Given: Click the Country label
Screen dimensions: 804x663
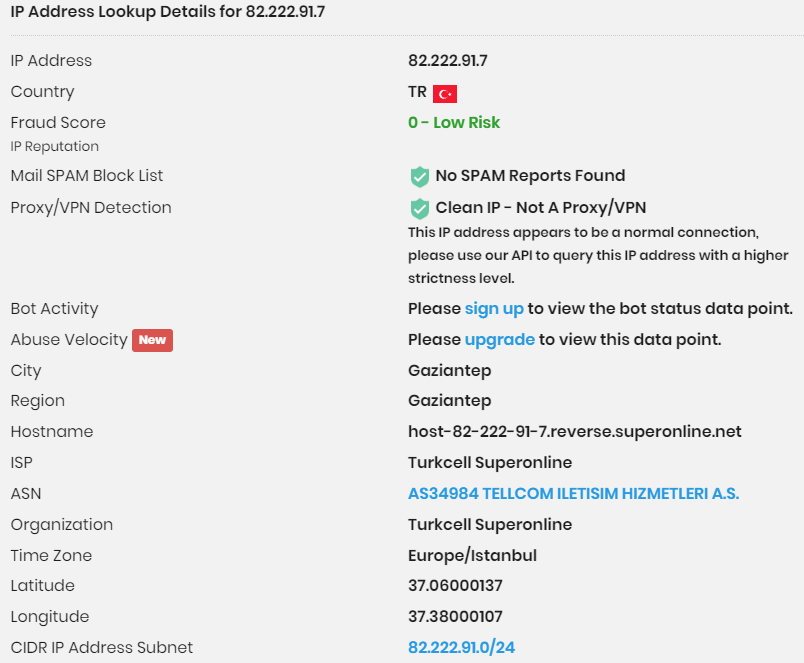Looking at the screenshot, I should pos(43,92).
